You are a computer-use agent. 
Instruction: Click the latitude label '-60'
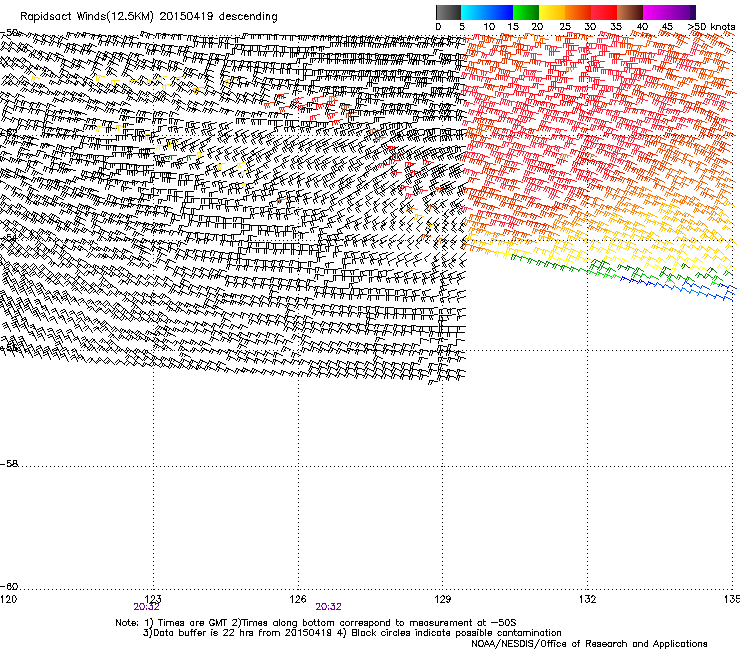(x=9, y=587)
